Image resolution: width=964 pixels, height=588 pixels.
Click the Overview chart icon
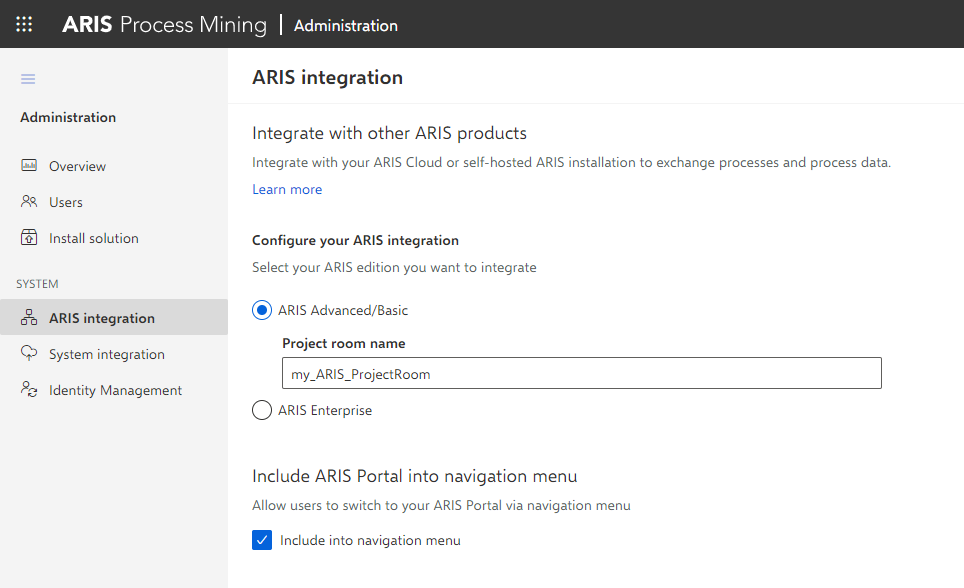tap(29, 165)
